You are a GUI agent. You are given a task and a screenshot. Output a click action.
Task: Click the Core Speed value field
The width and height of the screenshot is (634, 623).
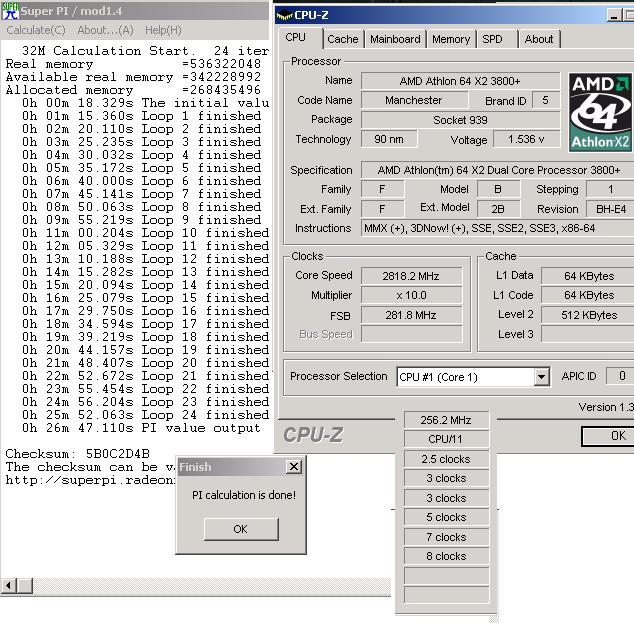click(411, 275)
